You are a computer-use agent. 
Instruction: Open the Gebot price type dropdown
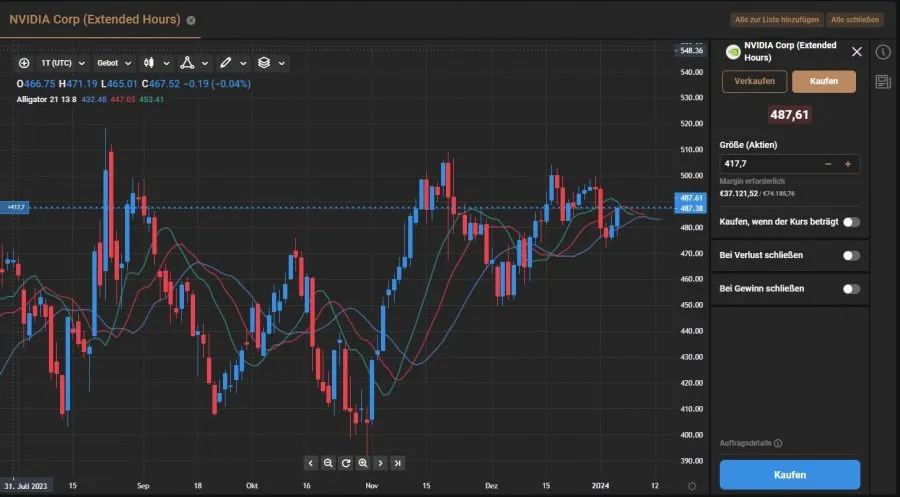coord(114,63)
